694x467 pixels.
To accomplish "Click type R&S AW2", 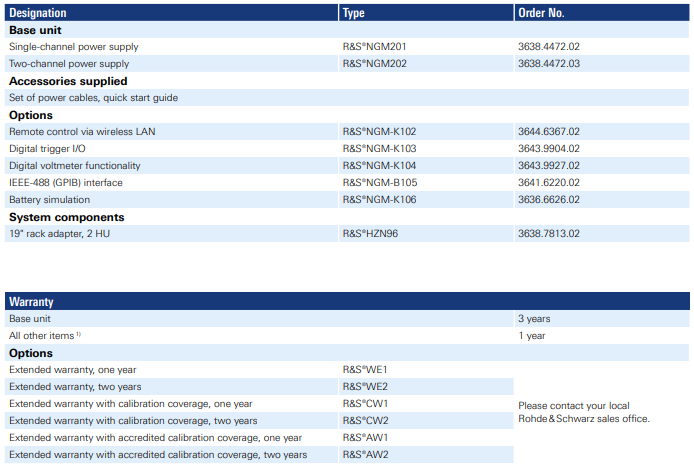I will pos(365,455).
